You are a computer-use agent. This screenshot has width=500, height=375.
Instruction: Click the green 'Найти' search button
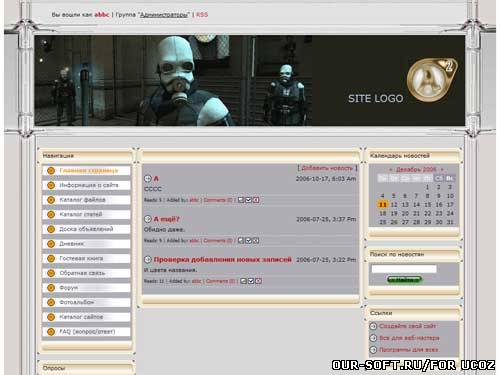(x=404, y=280)
